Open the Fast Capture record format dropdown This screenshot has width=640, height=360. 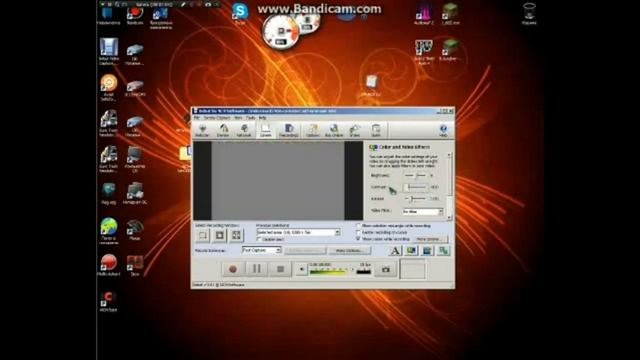(x=262, y=250)
